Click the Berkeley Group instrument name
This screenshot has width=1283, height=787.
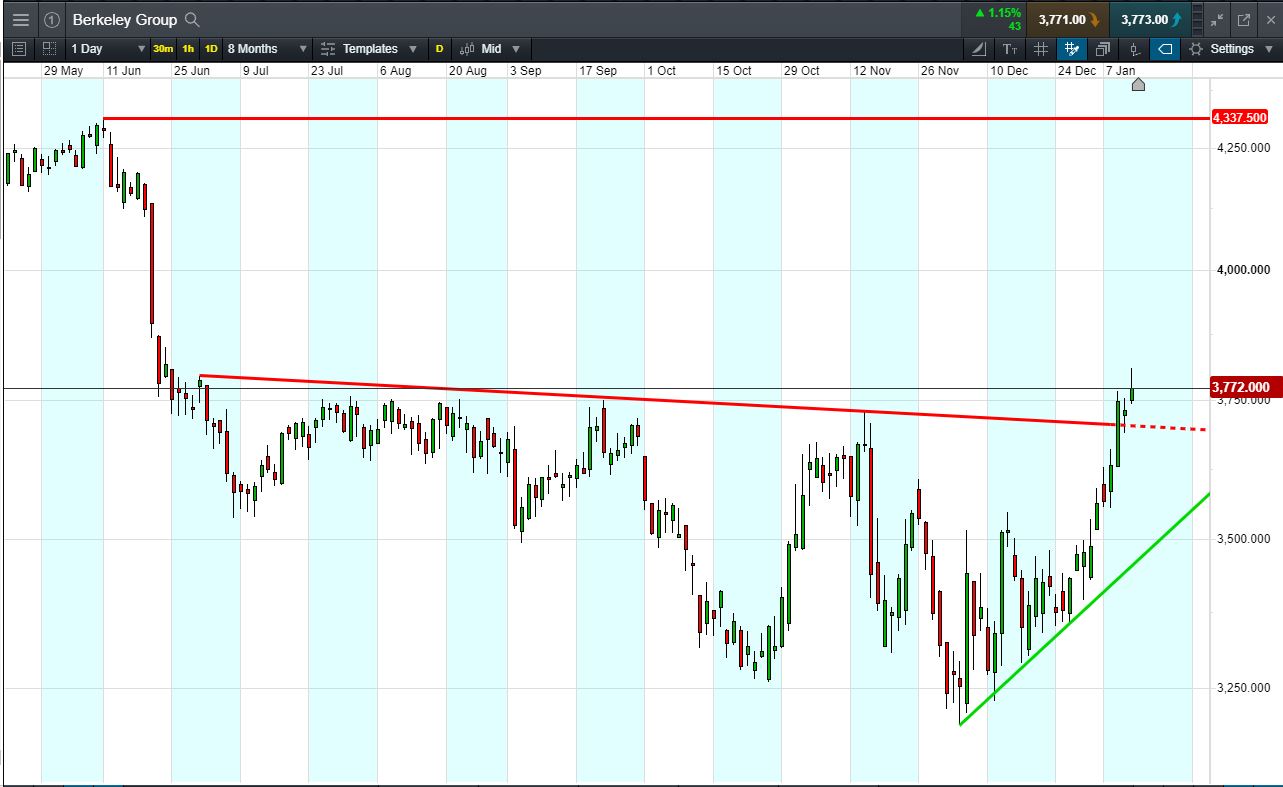124,19
